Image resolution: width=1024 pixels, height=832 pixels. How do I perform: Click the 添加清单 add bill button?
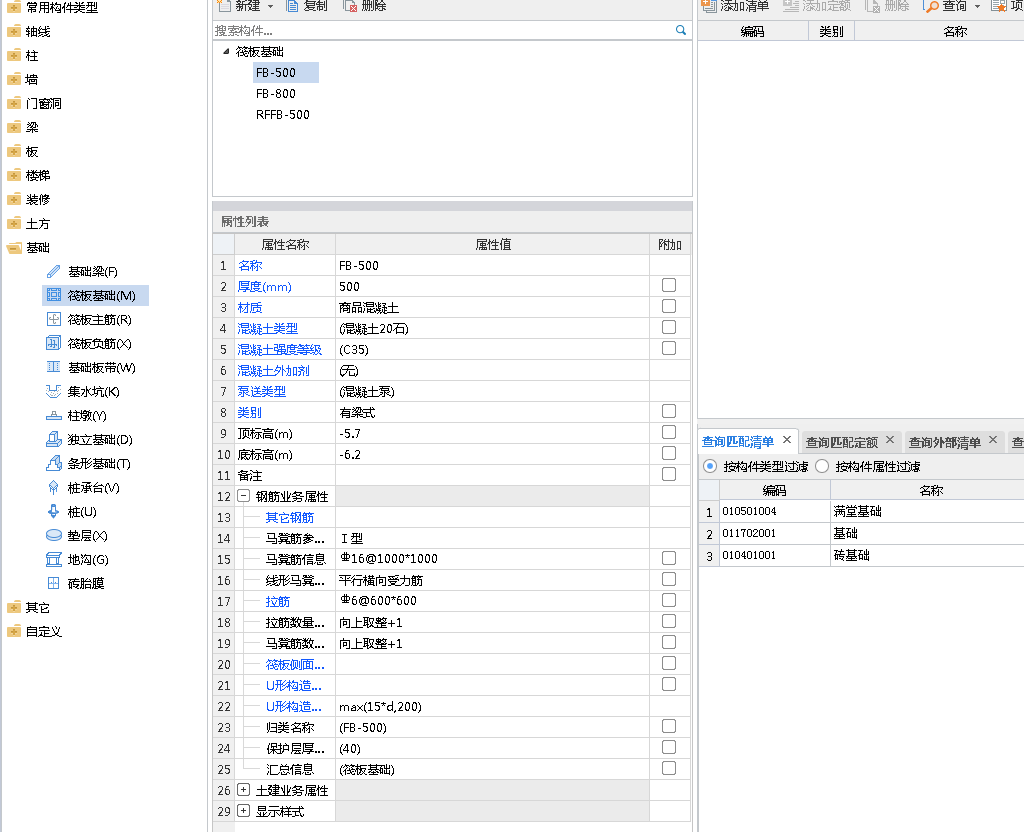pyautogui.click(x=735, y=6)
